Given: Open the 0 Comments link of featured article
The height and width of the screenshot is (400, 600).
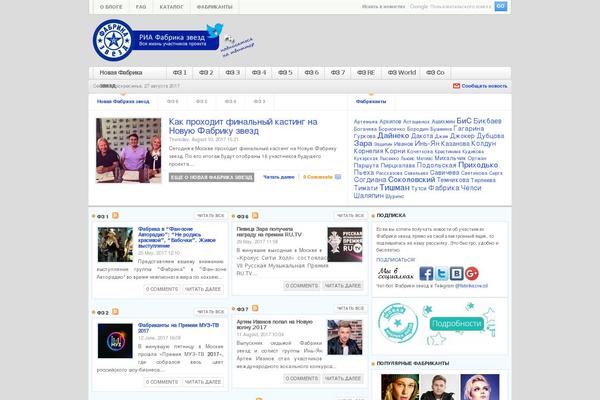Looking at the screenshot, I should 318,177.
